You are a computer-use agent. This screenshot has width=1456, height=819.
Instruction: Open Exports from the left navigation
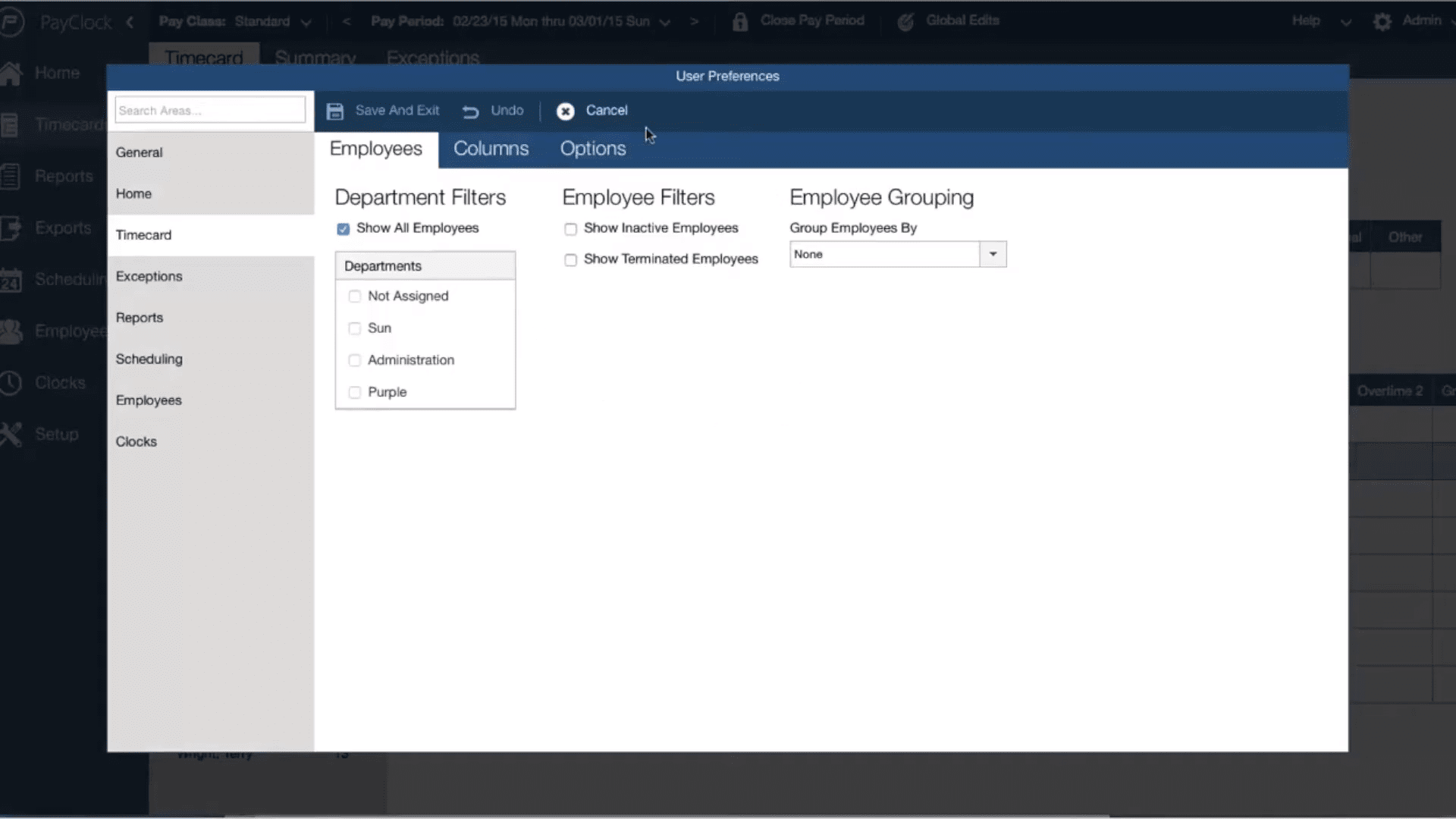tap(12, 227)
